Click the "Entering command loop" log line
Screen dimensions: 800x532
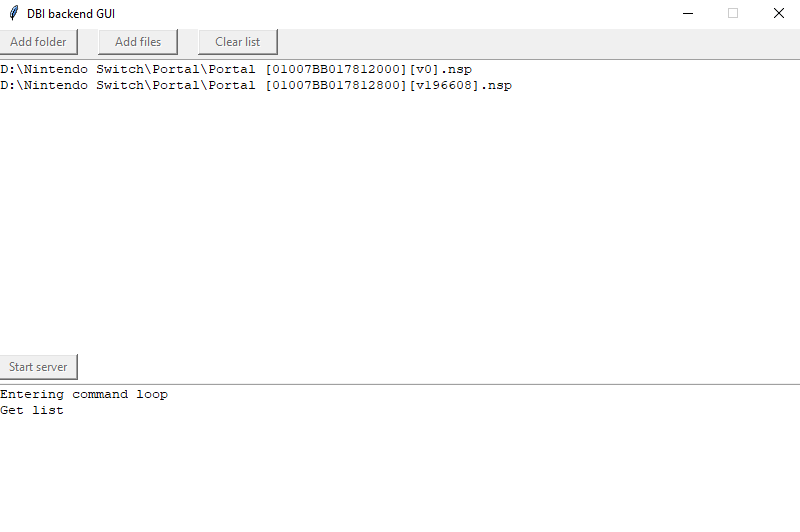click(84, 394)
